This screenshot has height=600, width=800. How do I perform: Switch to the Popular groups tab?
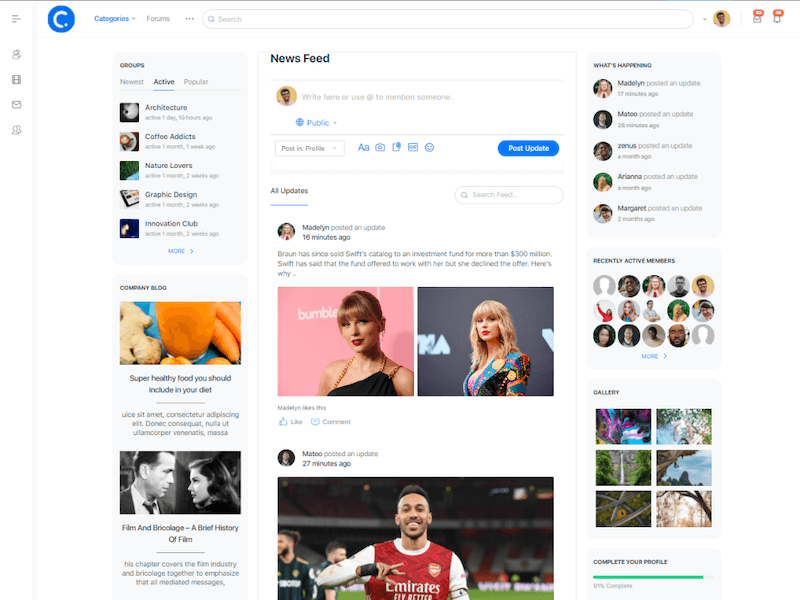click(196, 82)
